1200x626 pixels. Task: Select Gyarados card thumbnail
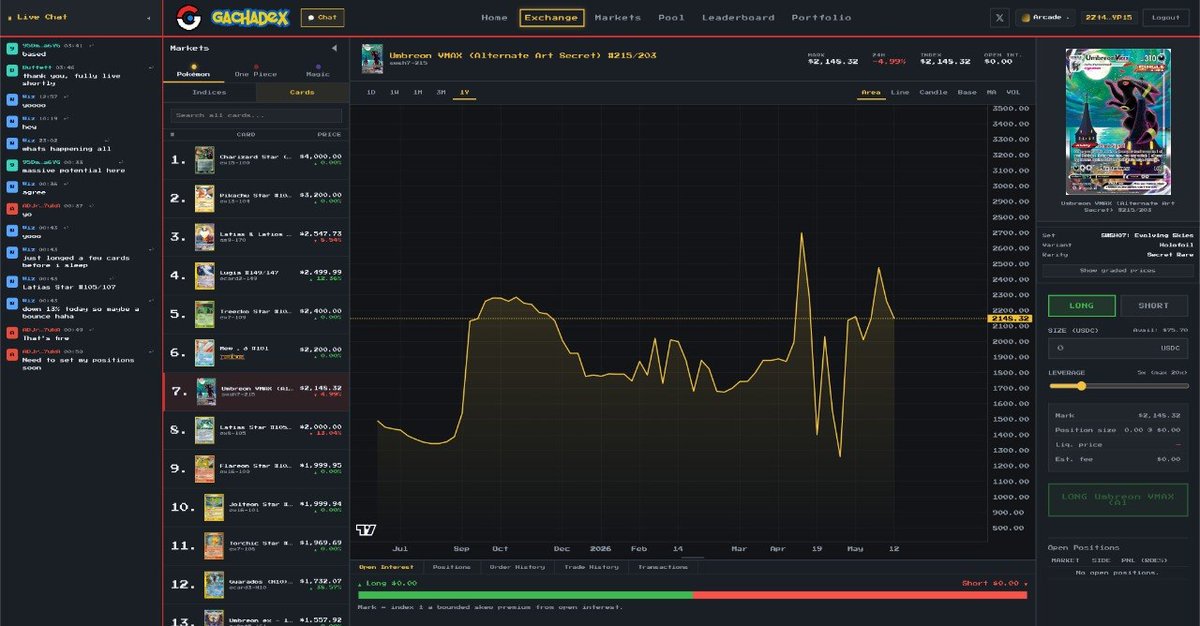tap(213, 584)
